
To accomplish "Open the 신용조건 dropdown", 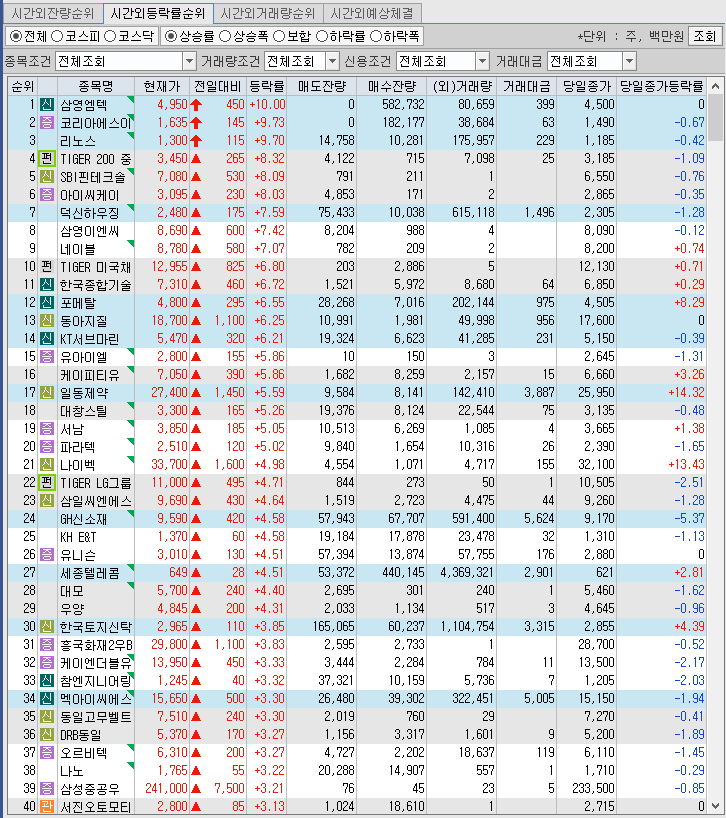I will coord(482,62).
